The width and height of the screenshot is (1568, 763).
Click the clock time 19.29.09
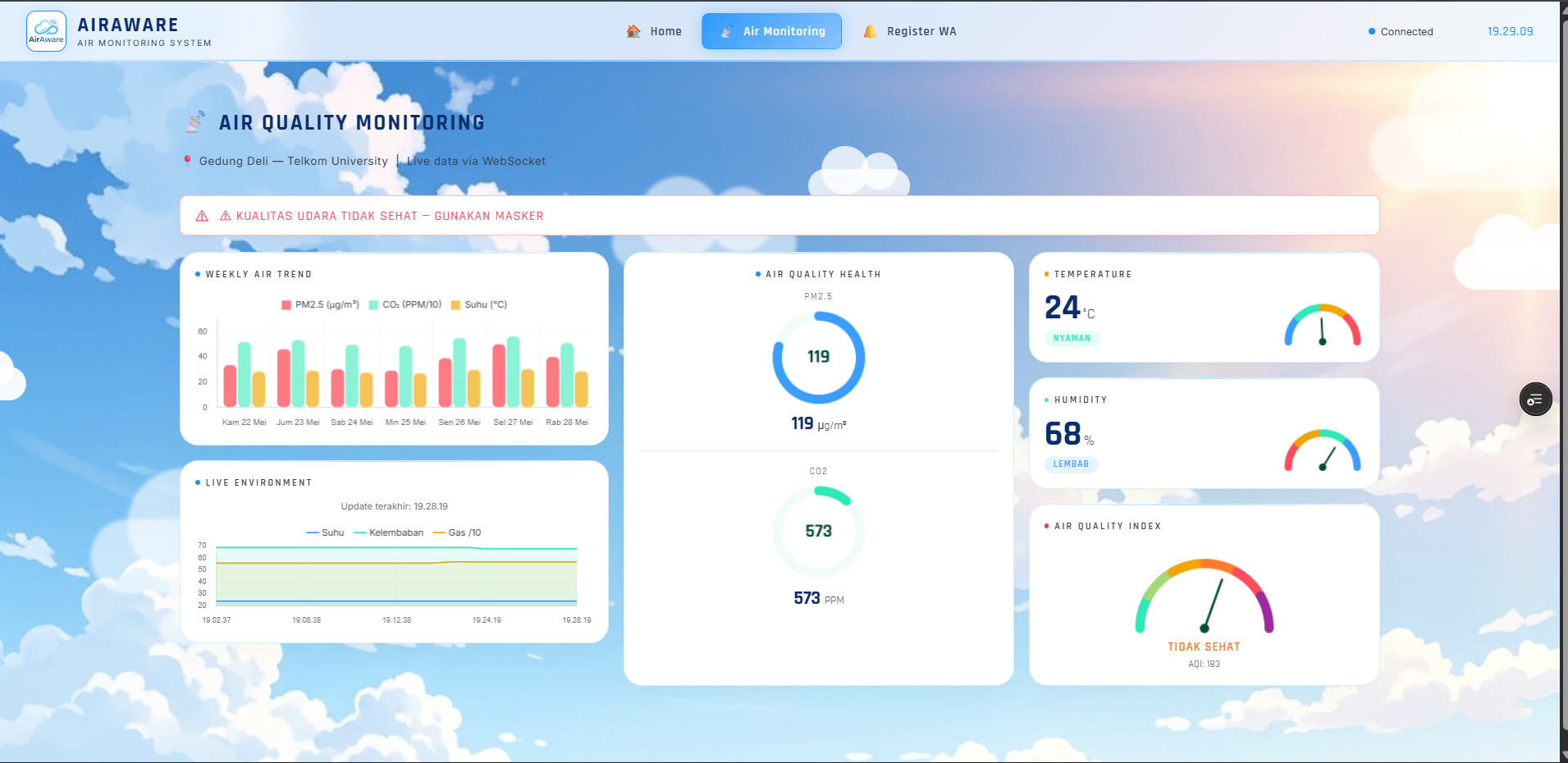coord(1510,31)
